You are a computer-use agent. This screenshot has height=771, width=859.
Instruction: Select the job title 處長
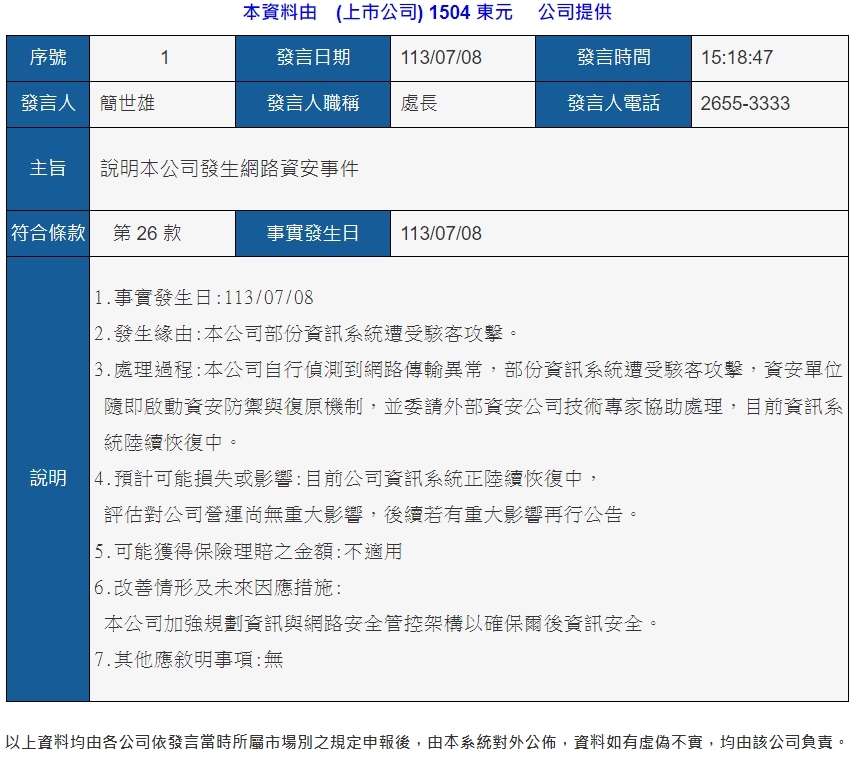pyautogui.click(x=419, y=104)
